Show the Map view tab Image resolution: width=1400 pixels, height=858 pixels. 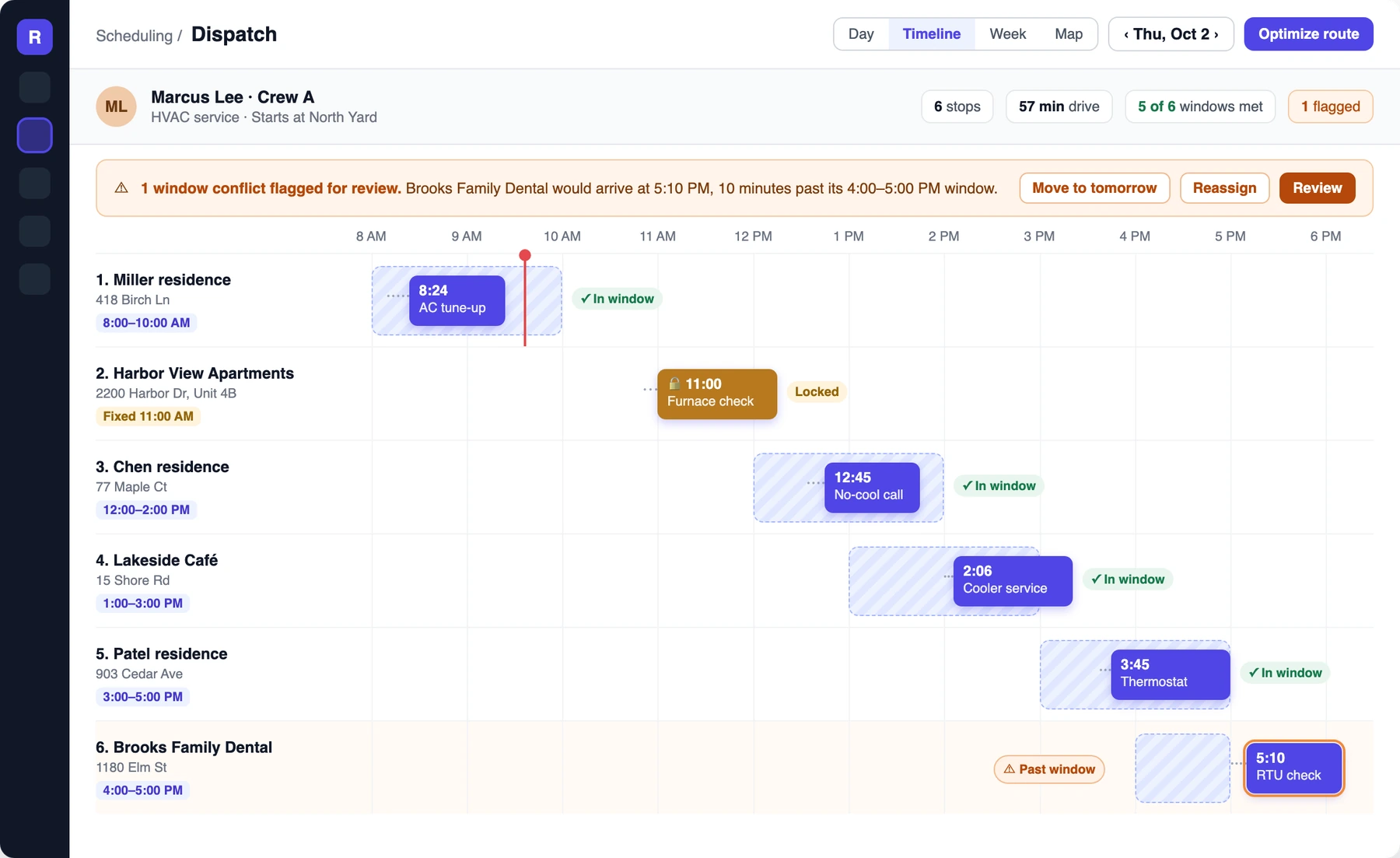[1069, 34]
